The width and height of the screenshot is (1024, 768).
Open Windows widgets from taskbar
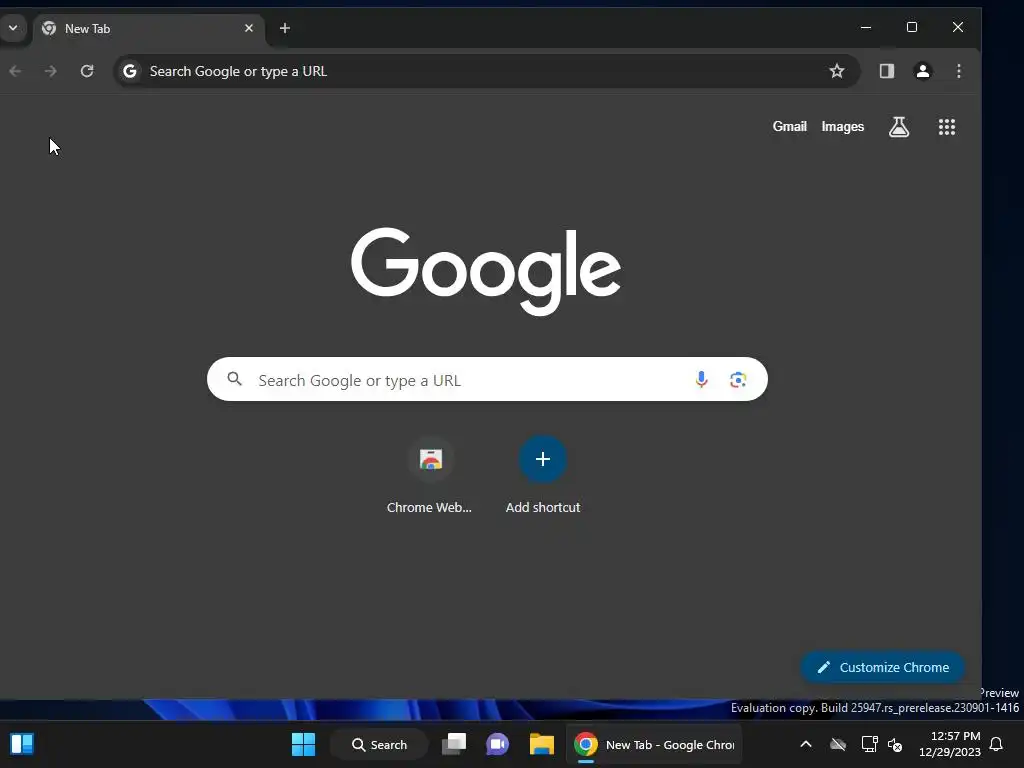(22, 744)
